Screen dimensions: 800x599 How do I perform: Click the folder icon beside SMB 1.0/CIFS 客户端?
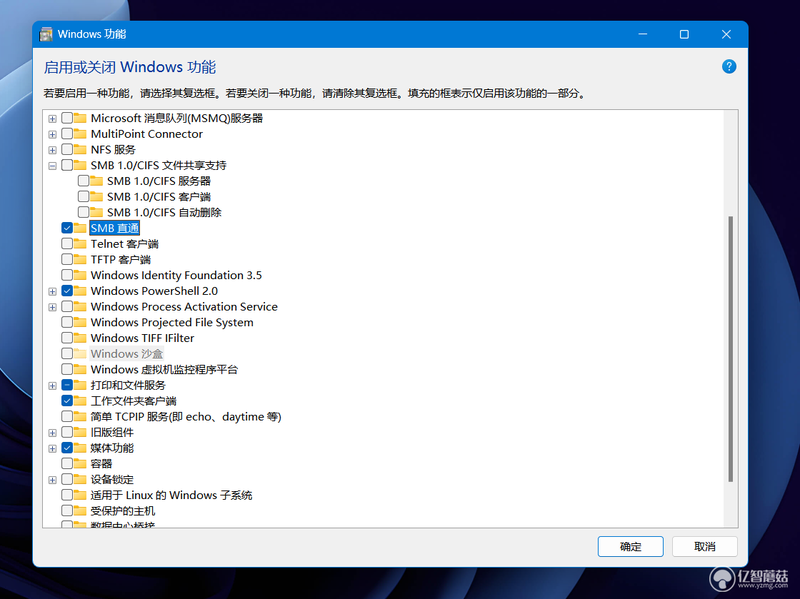[x=96, y=197]
